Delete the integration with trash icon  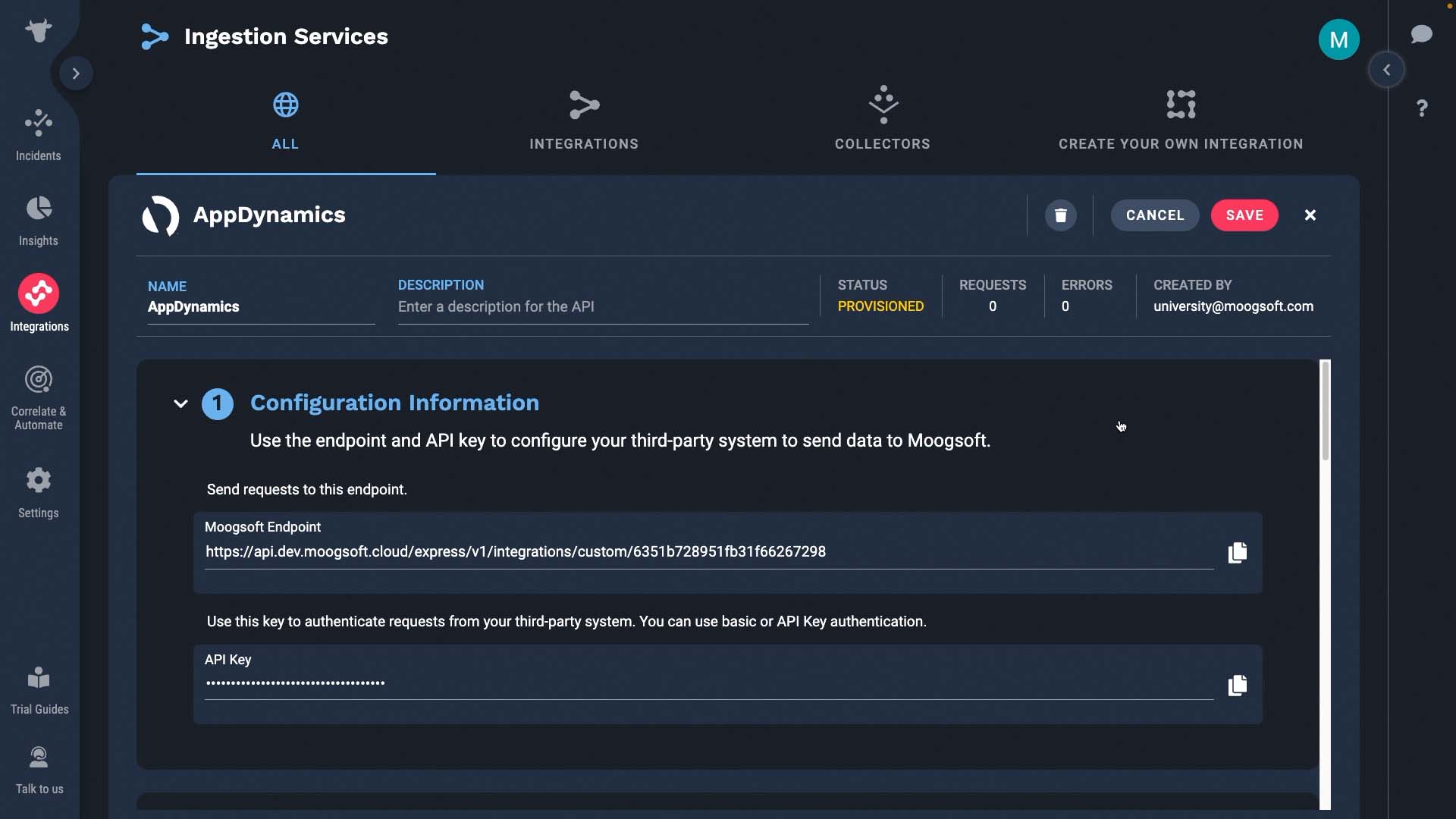point(1060,215)
